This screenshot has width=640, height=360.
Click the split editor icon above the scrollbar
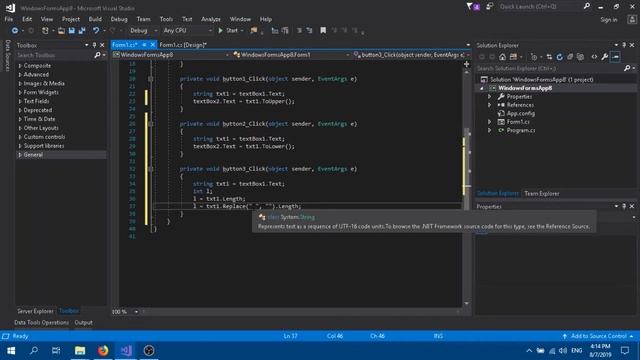click(x=467, y=64)
